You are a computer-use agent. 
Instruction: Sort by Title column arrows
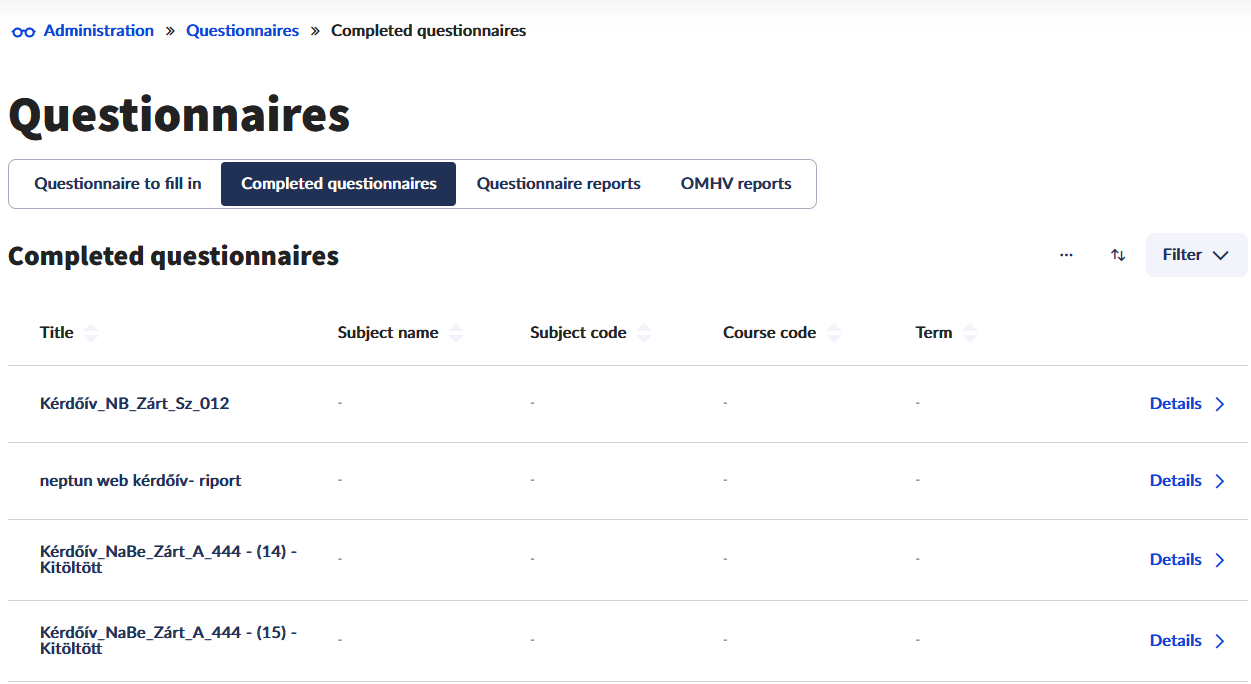click(x=91, y=333)
